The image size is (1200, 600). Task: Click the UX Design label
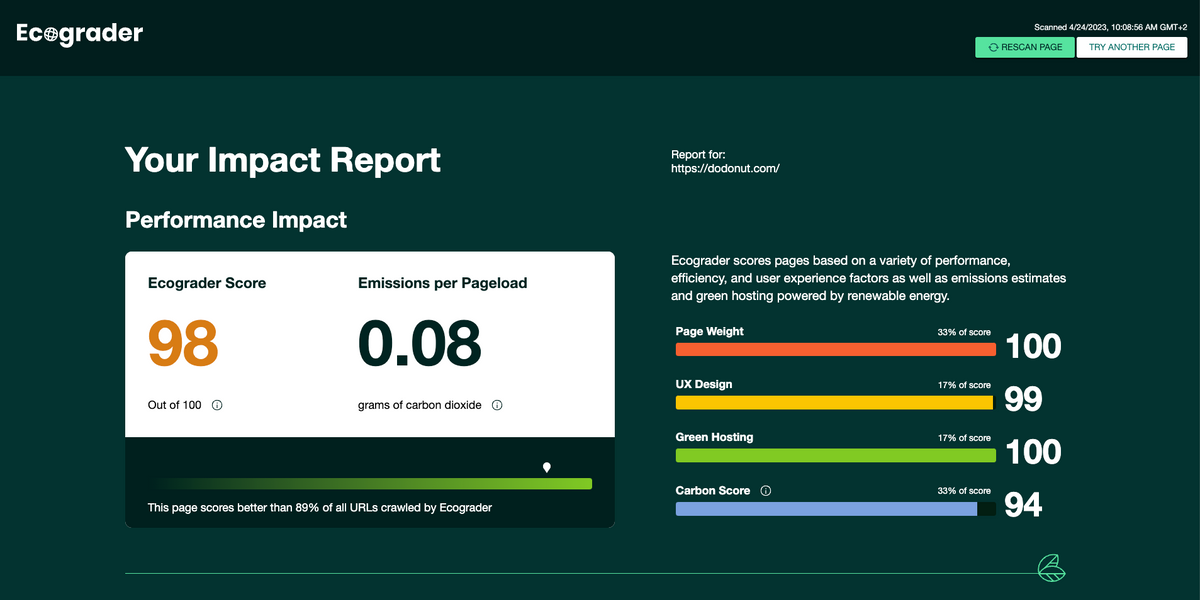click(704, 384)
